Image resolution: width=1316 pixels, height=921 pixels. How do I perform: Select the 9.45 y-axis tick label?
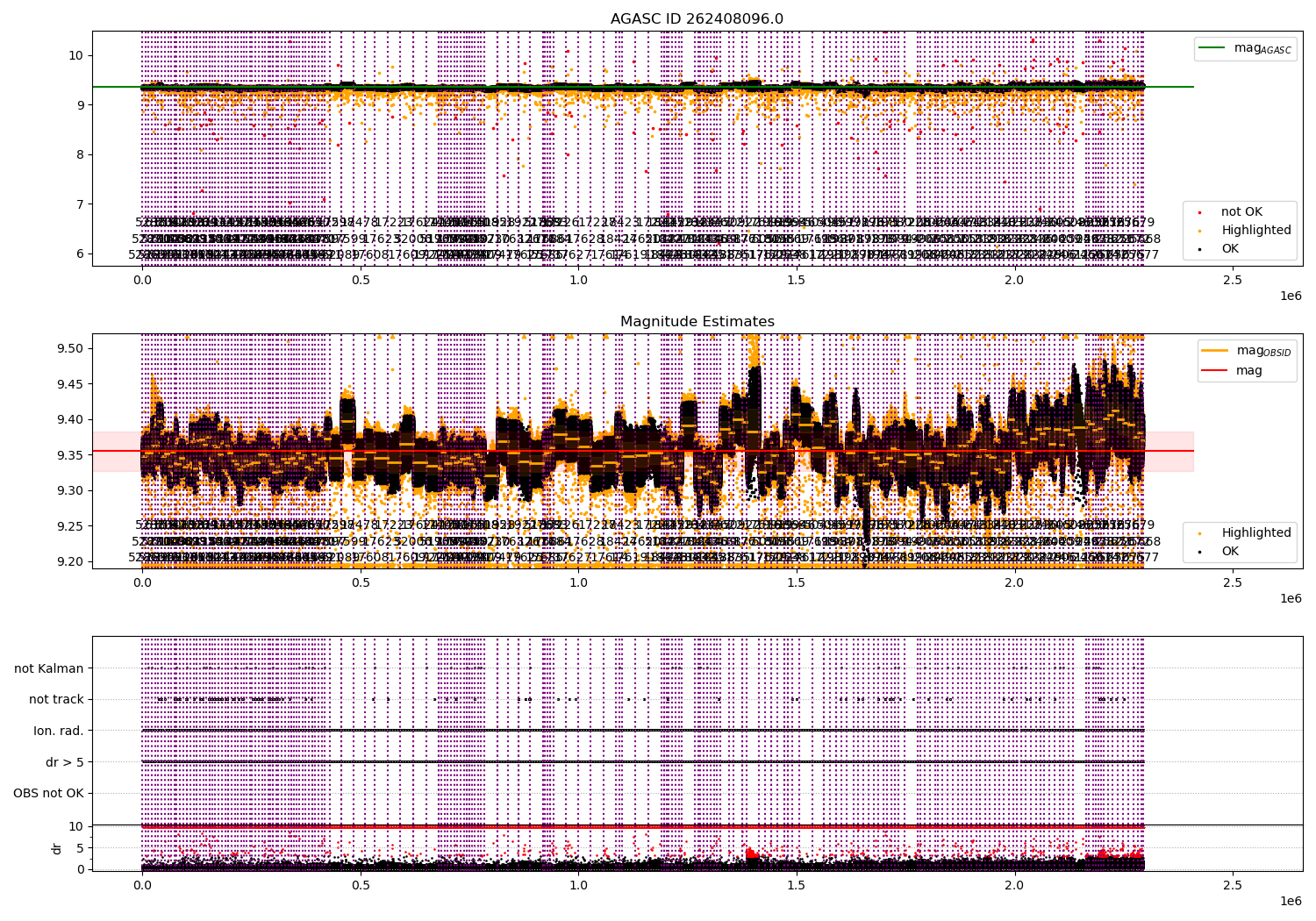(x=70, y=384)
